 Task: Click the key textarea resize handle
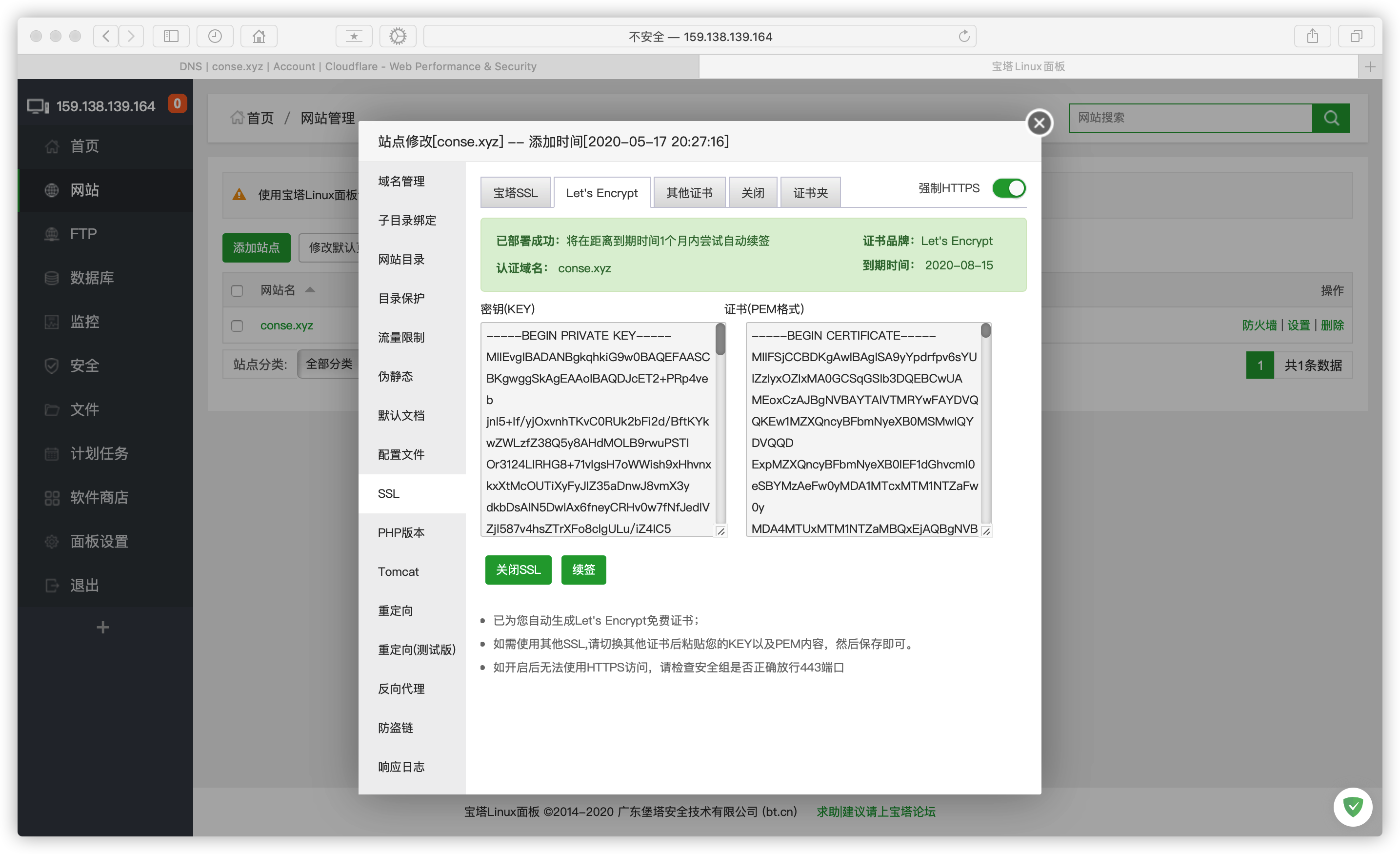[x=720, y=531]
